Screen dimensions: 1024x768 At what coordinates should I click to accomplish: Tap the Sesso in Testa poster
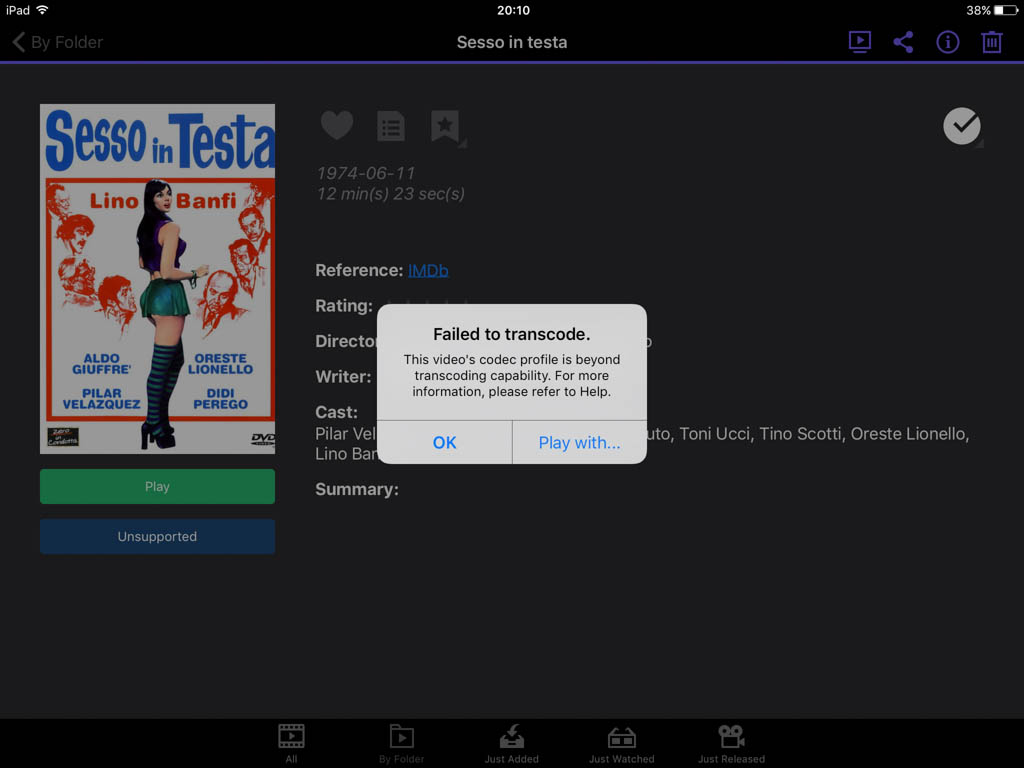[x=157, y=279]
